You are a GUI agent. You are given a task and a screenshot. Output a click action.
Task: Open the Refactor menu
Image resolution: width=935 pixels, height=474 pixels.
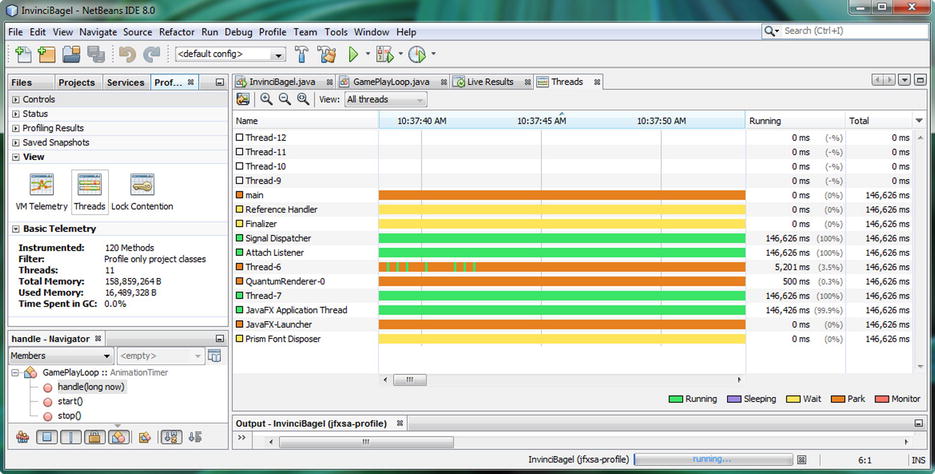pyautogui.click(x=177, y=32)
